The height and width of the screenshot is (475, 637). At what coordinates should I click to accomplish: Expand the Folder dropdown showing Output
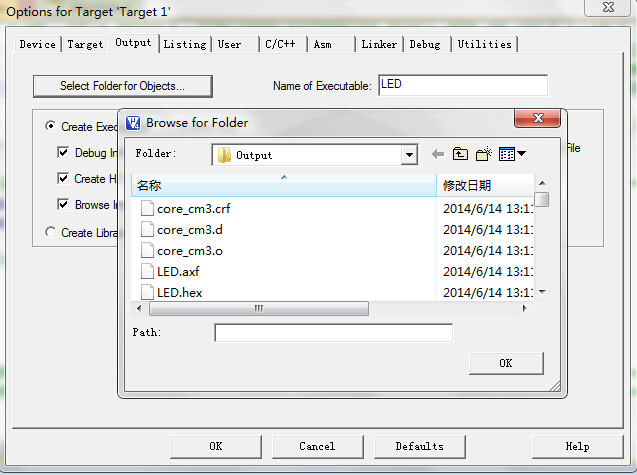click(x=408, y=155)
